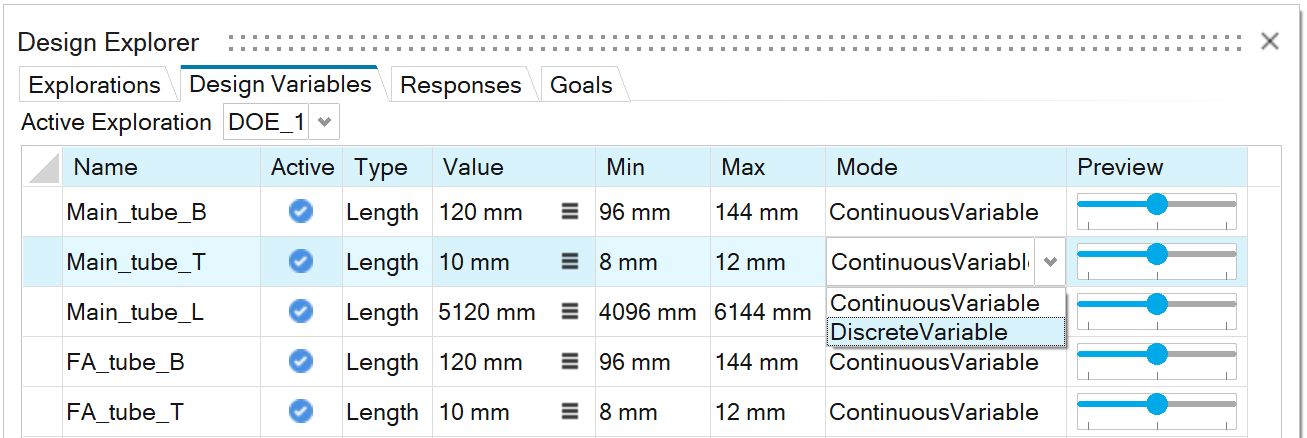Click the hamburger icon in Main_tube_T row
1307x438 pixels.
click(570, 262)
